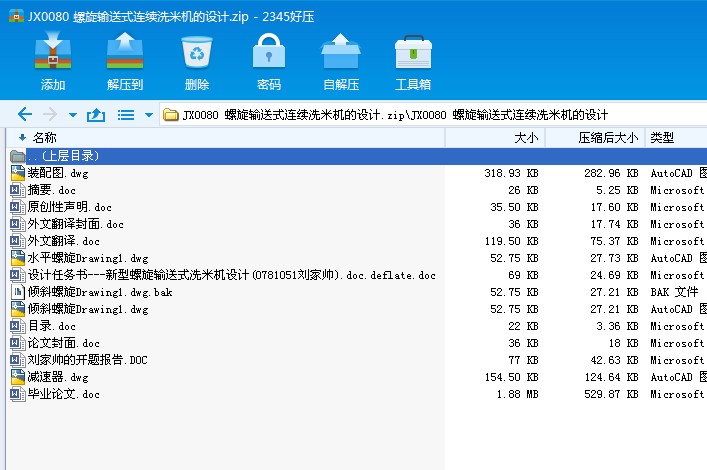707x470 pixels.
Task: Select file 摘要.doc
Action: pyautogui.click(x=51, y=190)
